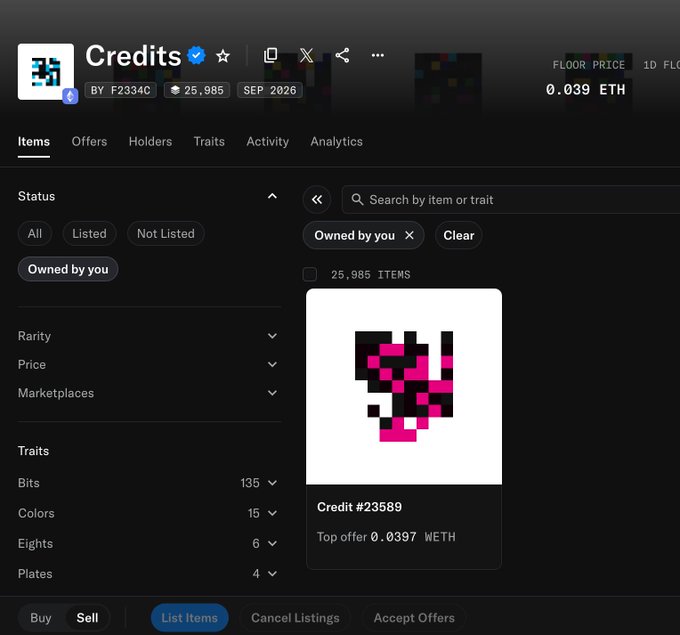
Task: Copy the collection address with the copy icon
Action: click(271, 55)
